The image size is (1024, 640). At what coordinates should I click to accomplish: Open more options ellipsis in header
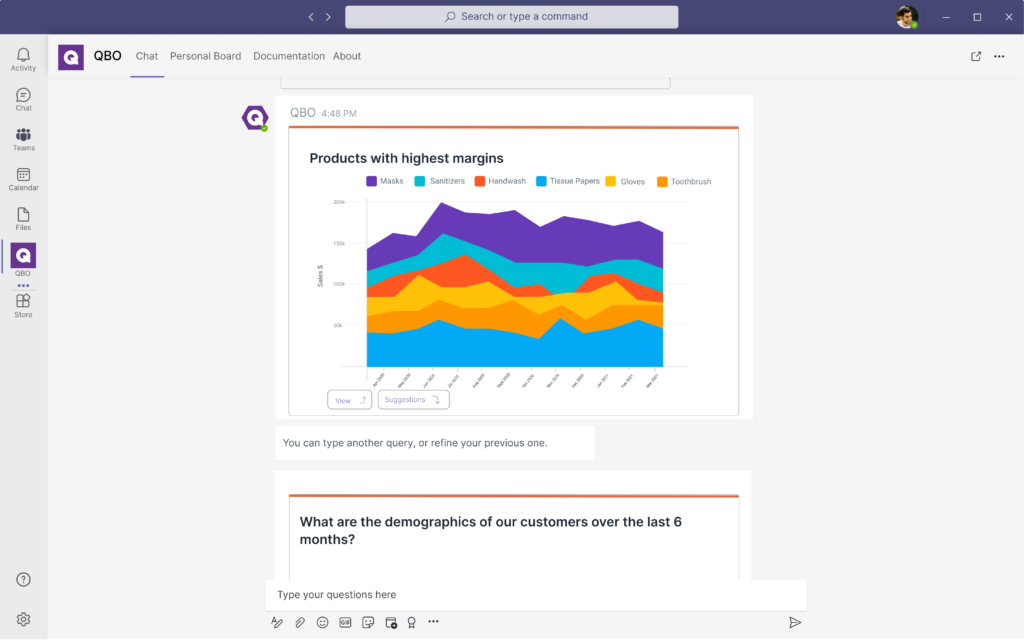pos(999,56)
